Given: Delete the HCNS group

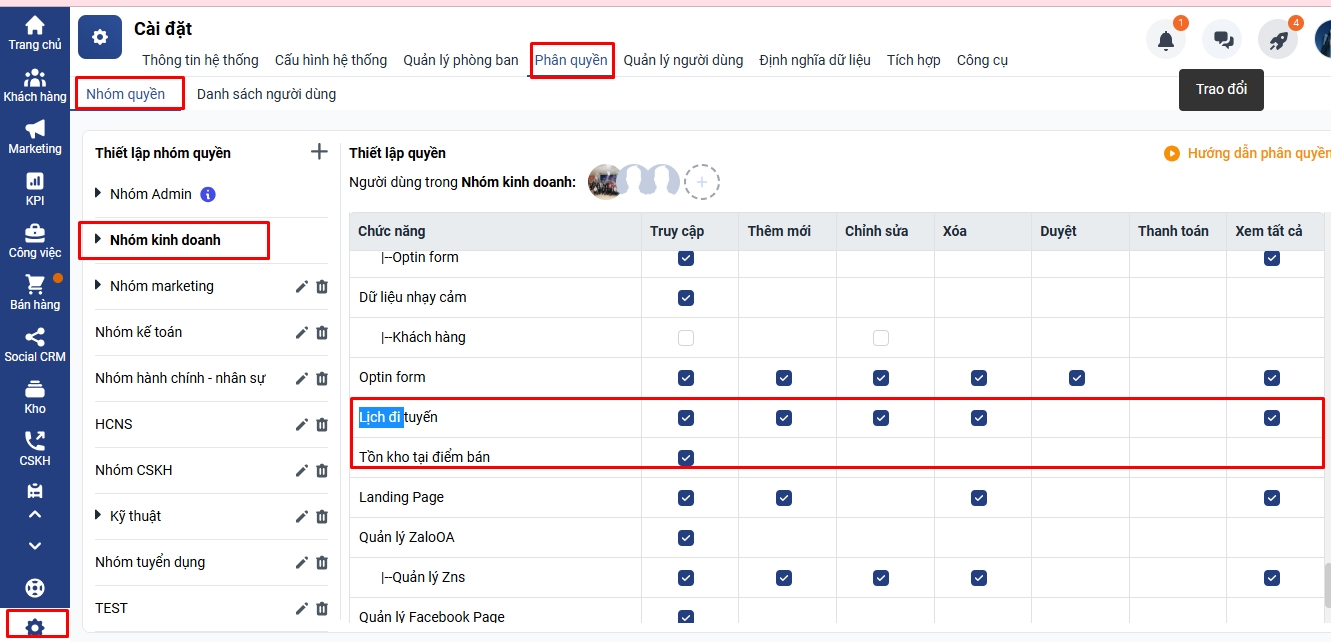Looking at the screenshot, I should [x=322, y=425].
